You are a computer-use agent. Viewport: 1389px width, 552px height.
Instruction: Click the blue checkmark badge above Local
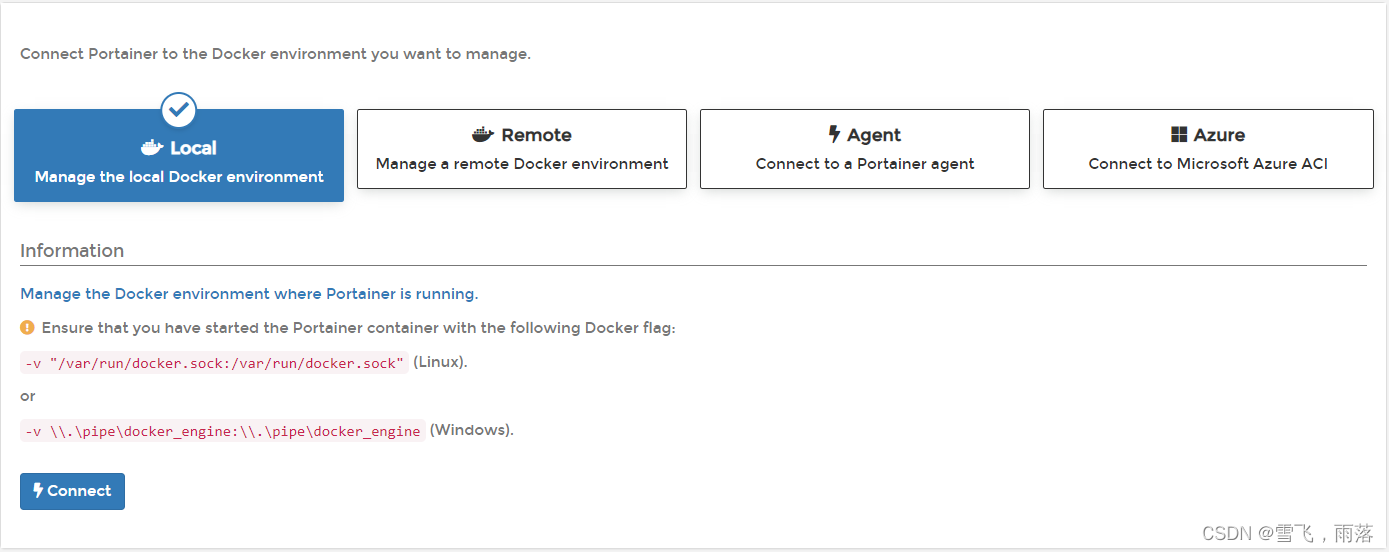tap(179, 110)
